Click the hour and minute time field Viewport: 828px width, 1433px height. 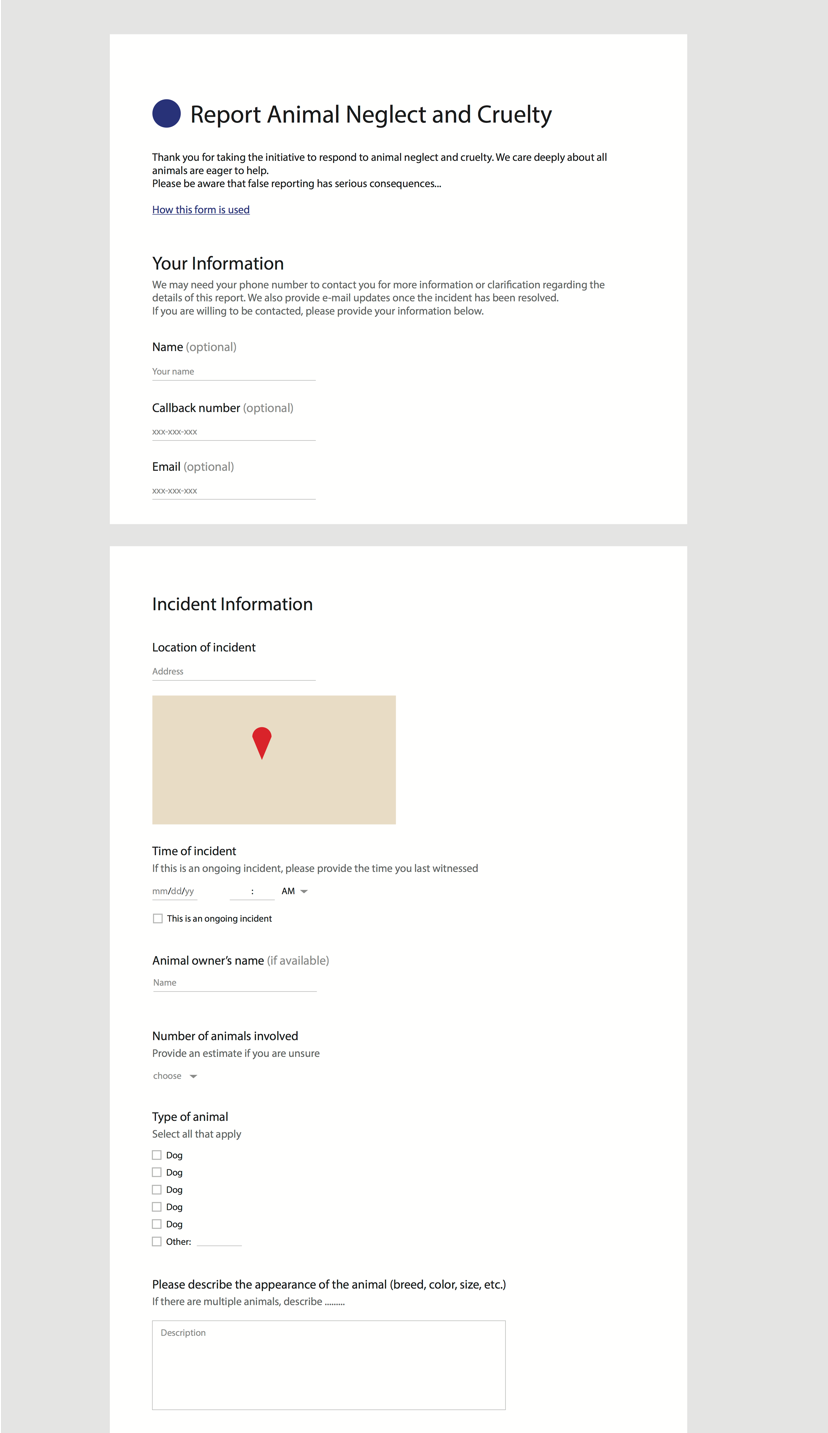(x=252, y=891)
